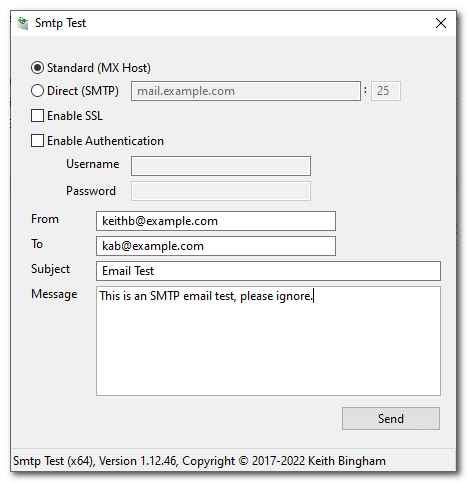Tick the Enable Authentication checkbox
This screenshot has height=483, width=468.
click(x=37, y=140)
